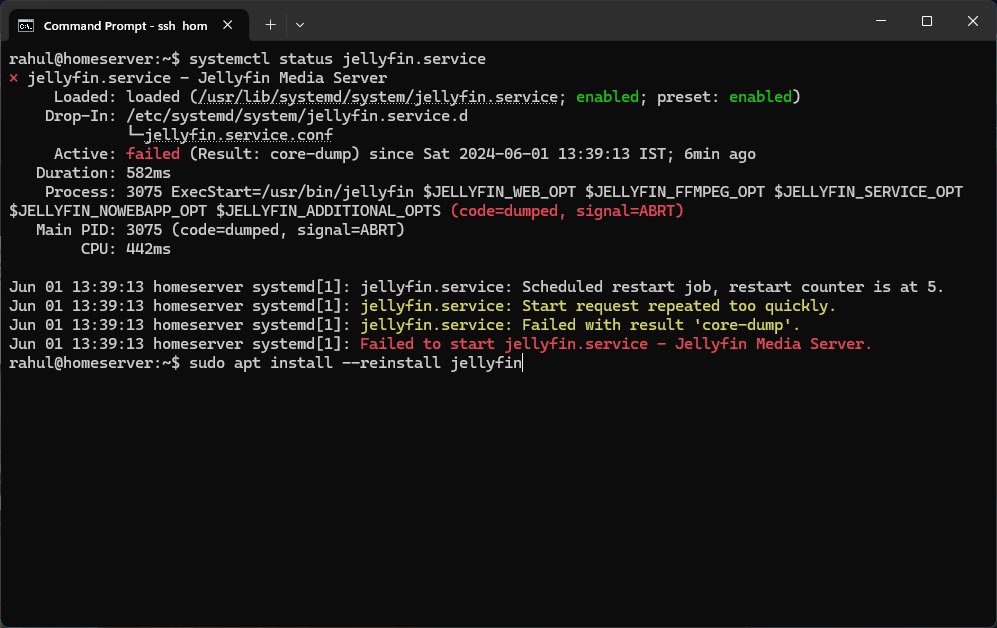
Task: Click the "systemctl status jellyfin.service" command text
Action: point(337,59)
